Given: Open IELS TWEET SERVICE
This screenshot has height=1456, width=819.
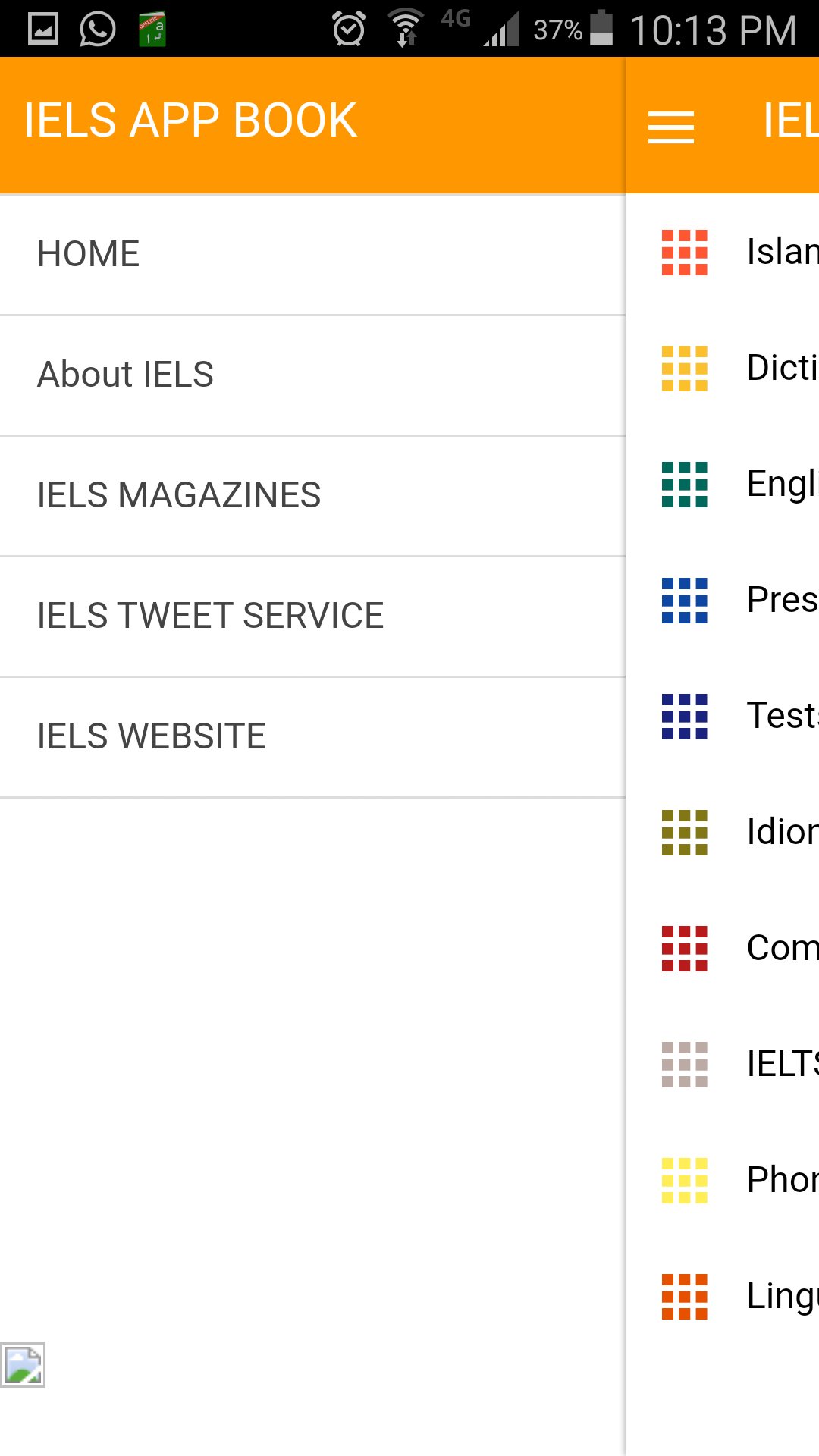Looking at the screenshot, I should [210, 616].
